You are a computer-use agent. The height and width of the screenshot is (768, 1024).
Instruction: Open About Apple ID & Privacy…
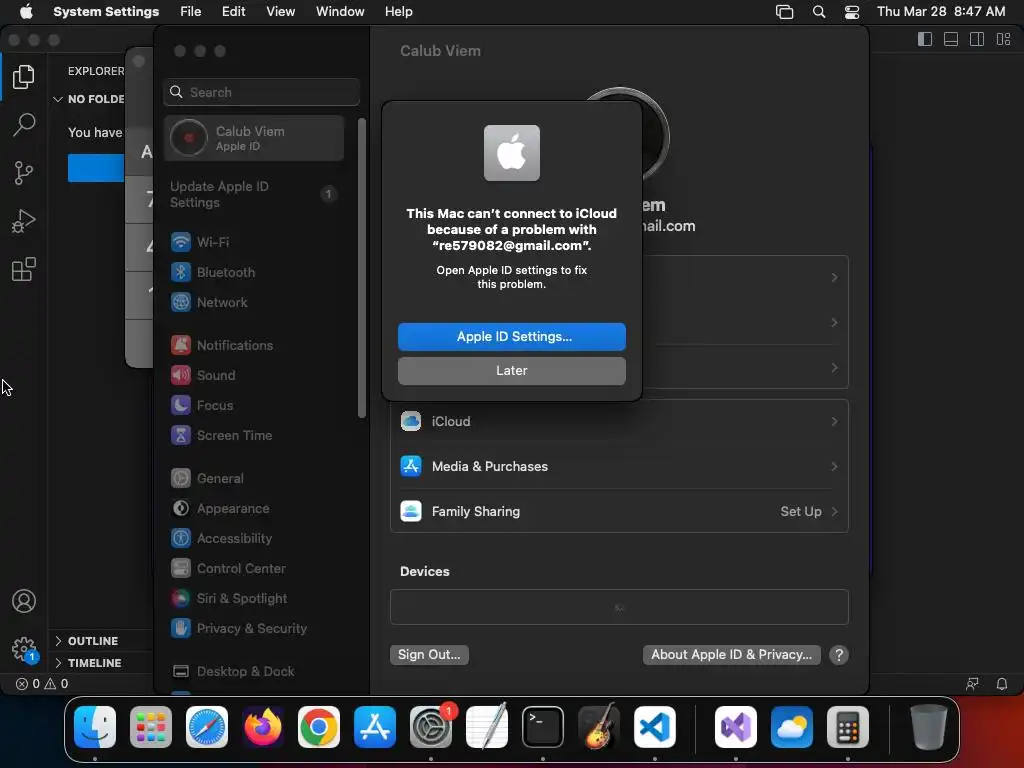[731, 655]
